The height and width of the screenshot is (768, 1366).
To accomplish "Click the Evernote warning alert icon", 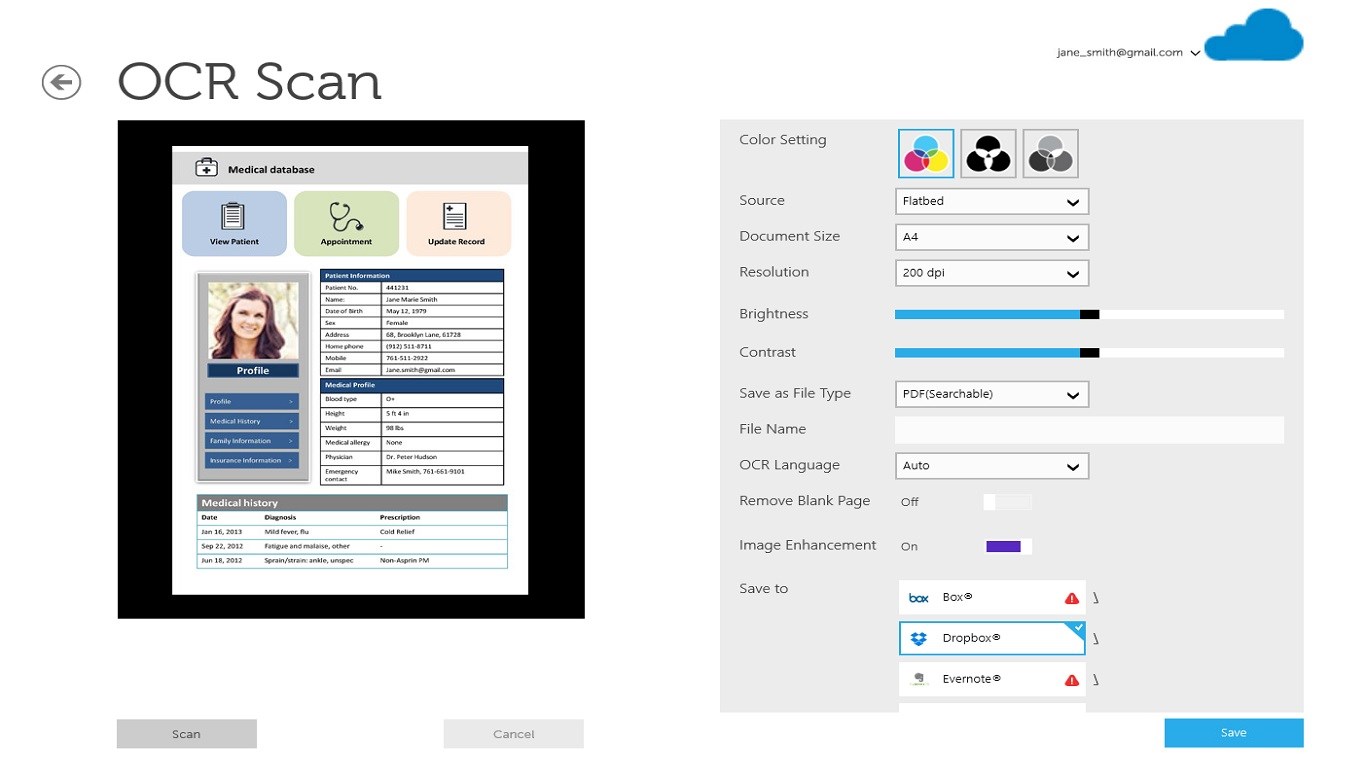I will 1072,680.
